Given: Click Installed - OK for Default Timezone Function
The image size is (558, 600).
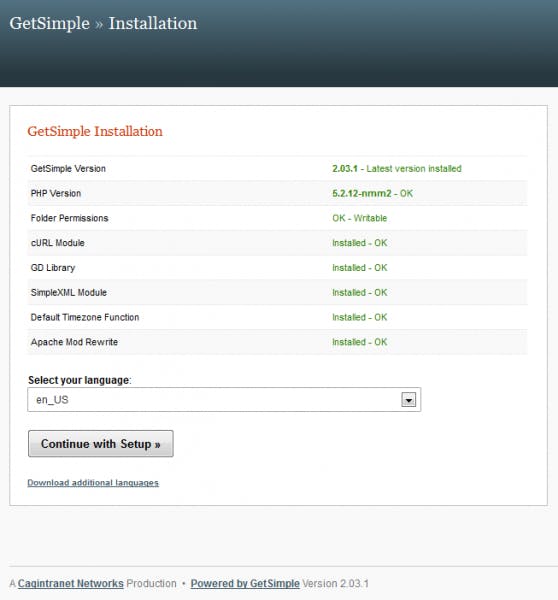Looking at the screenshot, I should coord(359,317).
